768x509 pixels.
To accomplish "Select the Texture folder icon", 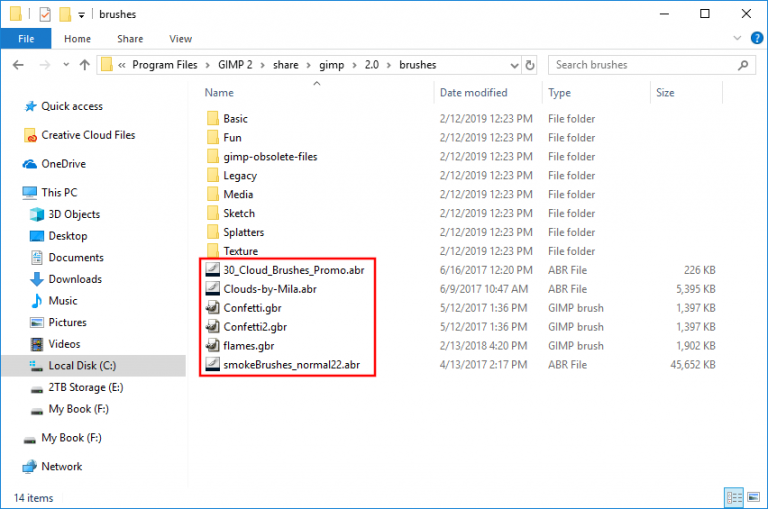I will coord(213,250).
